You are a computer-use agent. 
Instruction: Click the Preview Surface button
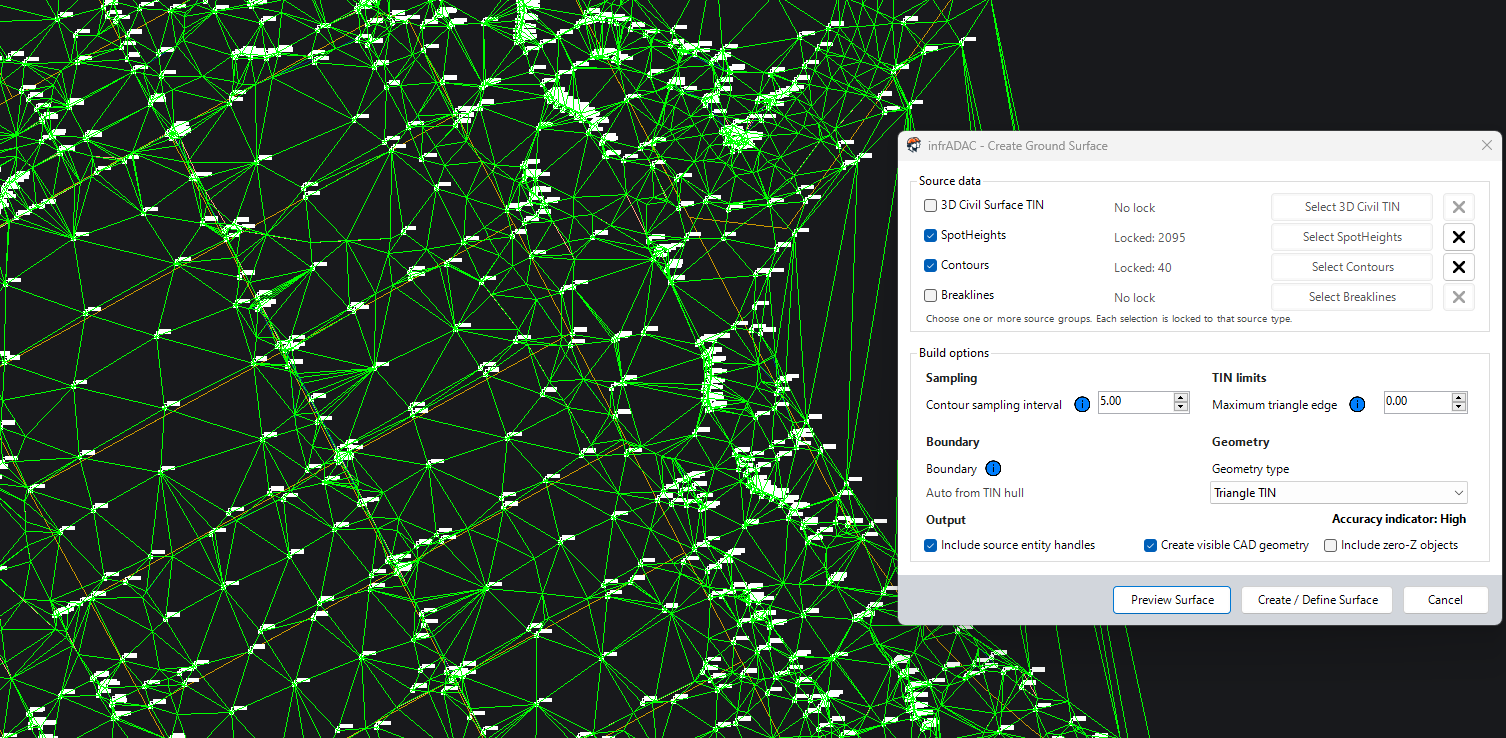coord(1172,600)
